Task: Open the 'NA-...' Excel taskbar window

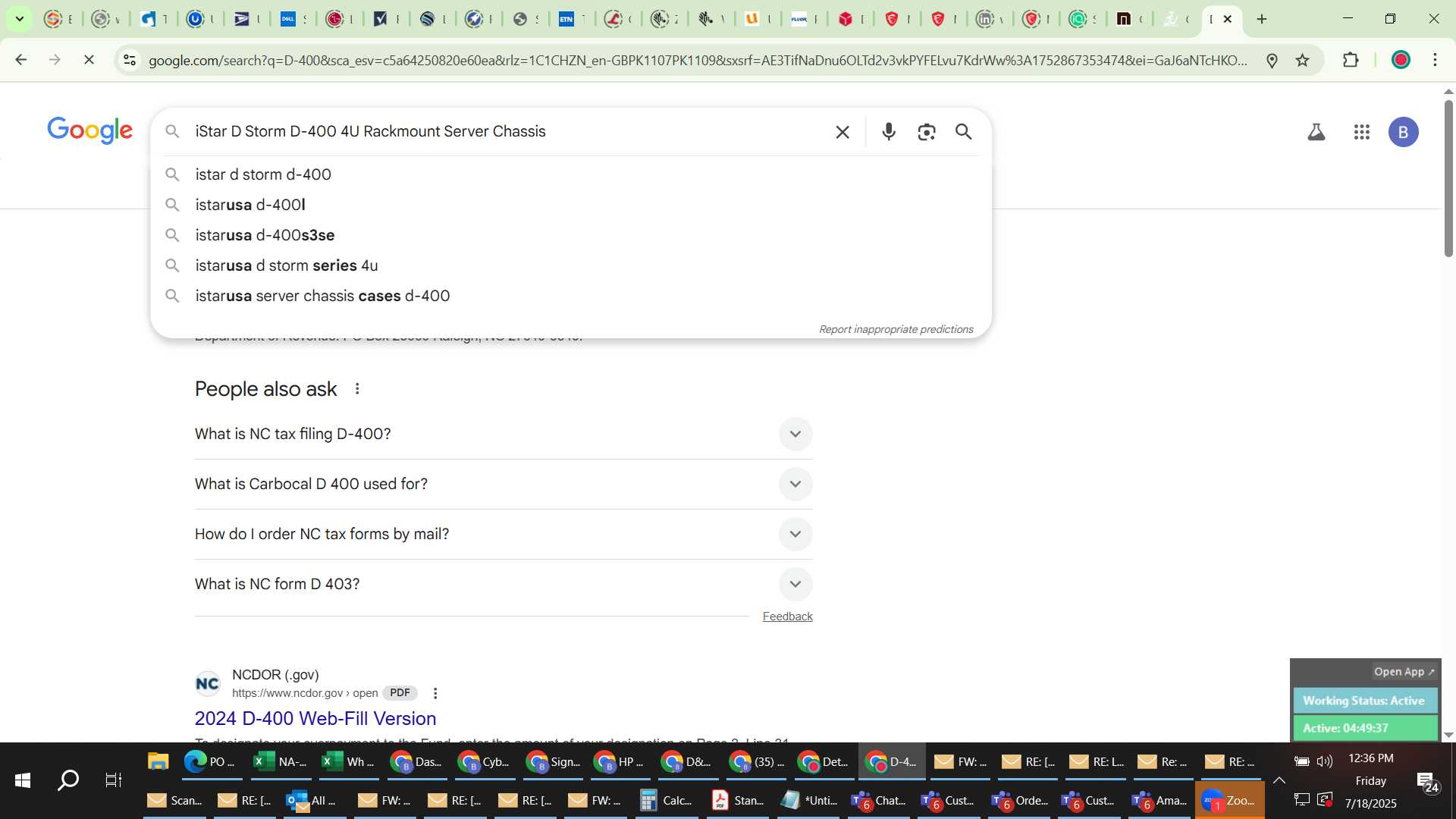Action: [x=280, y=761]
